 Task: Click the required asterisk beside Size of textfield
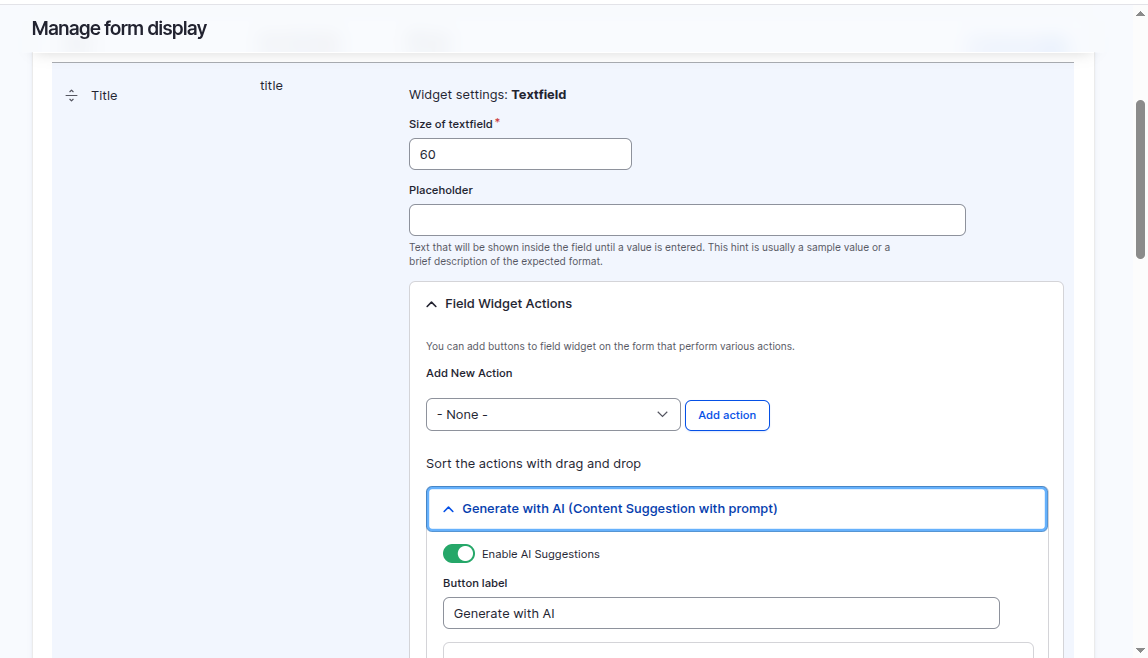(498, 119)
